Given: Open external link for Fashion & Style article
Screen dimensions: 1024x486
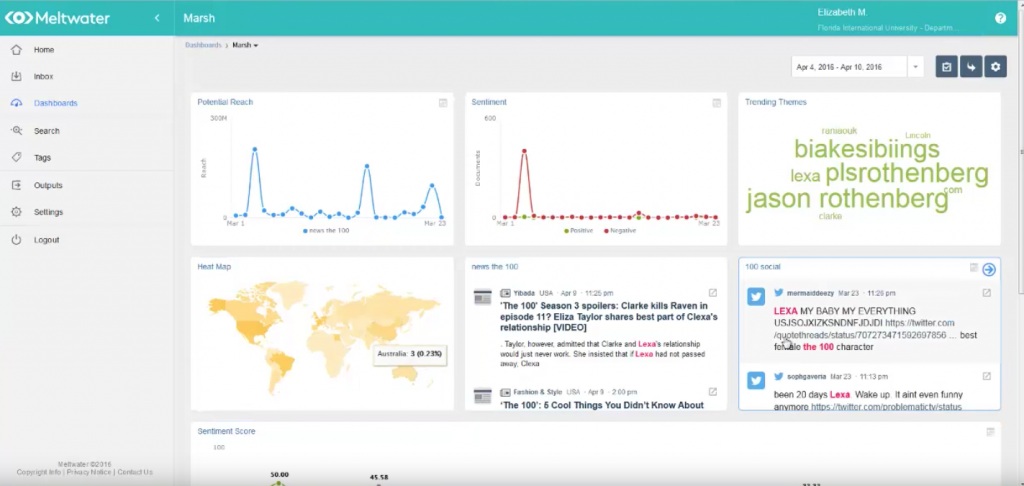Looking at the screenshot, I should (713, 392).
